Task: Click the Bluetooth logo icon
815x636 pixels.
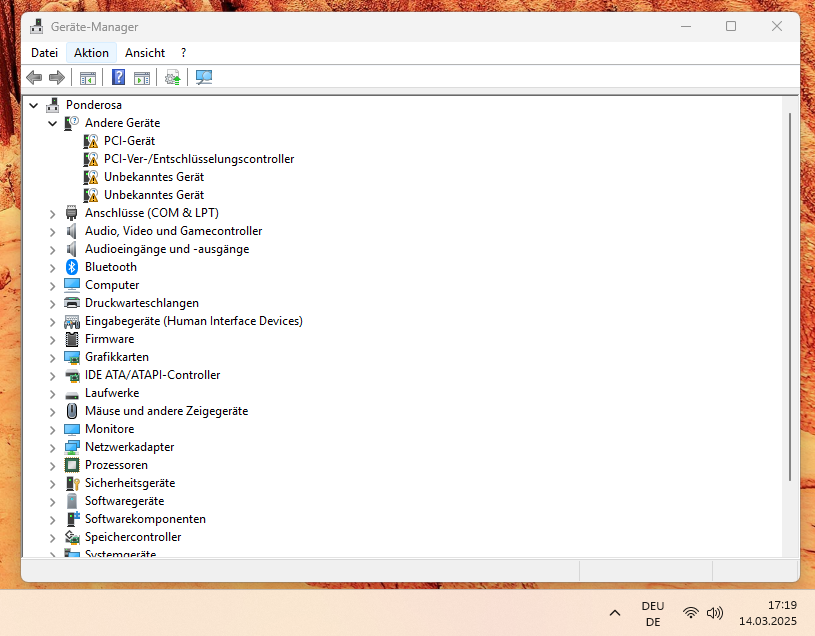Action: pyautogui.click(x=72, y=267)
